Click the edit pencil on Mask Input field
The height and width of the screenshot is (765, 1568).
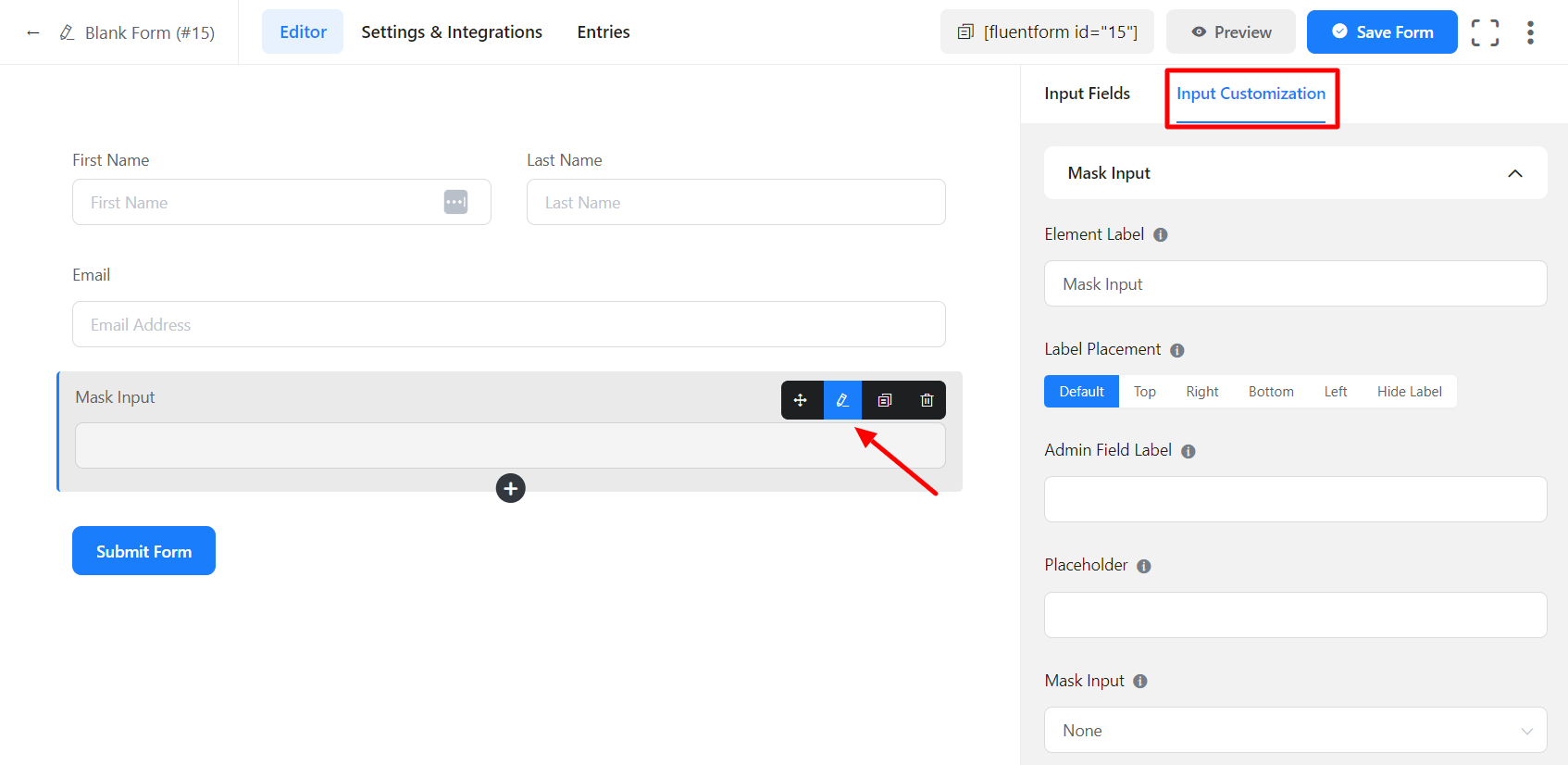(842, 400)
